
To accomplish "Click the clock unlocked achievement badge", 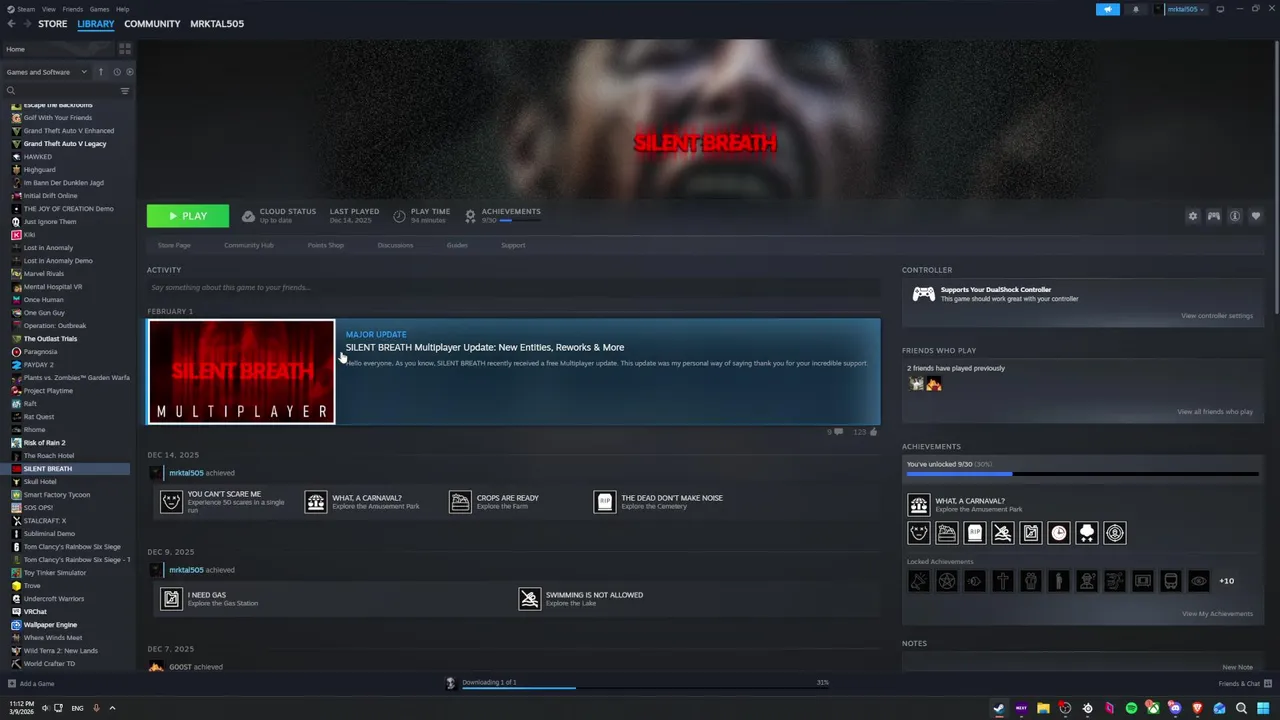I will pyautogui.click(x=1059, y=533).
